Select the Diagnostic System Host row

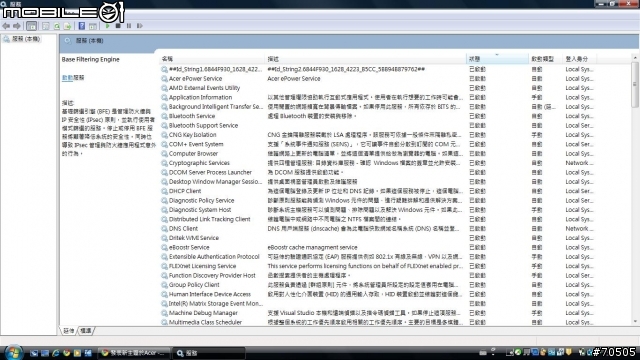[378, 210]
